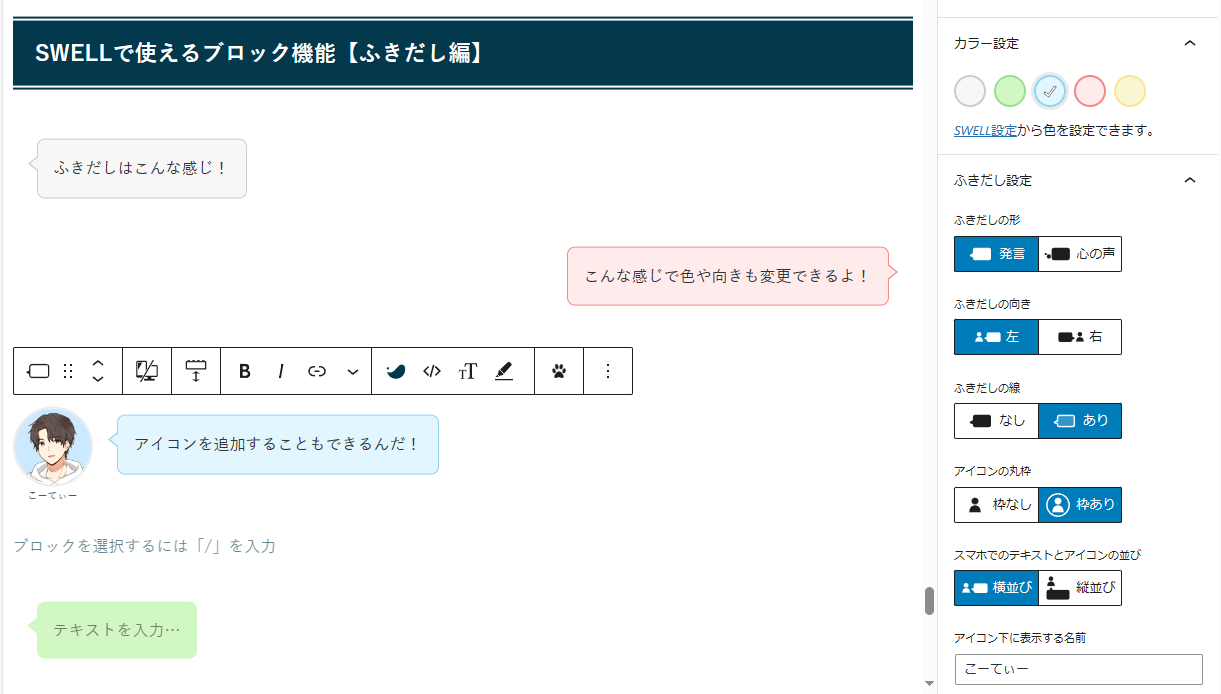
Task: Click the block drag handle icon
Action: point(68,371)
